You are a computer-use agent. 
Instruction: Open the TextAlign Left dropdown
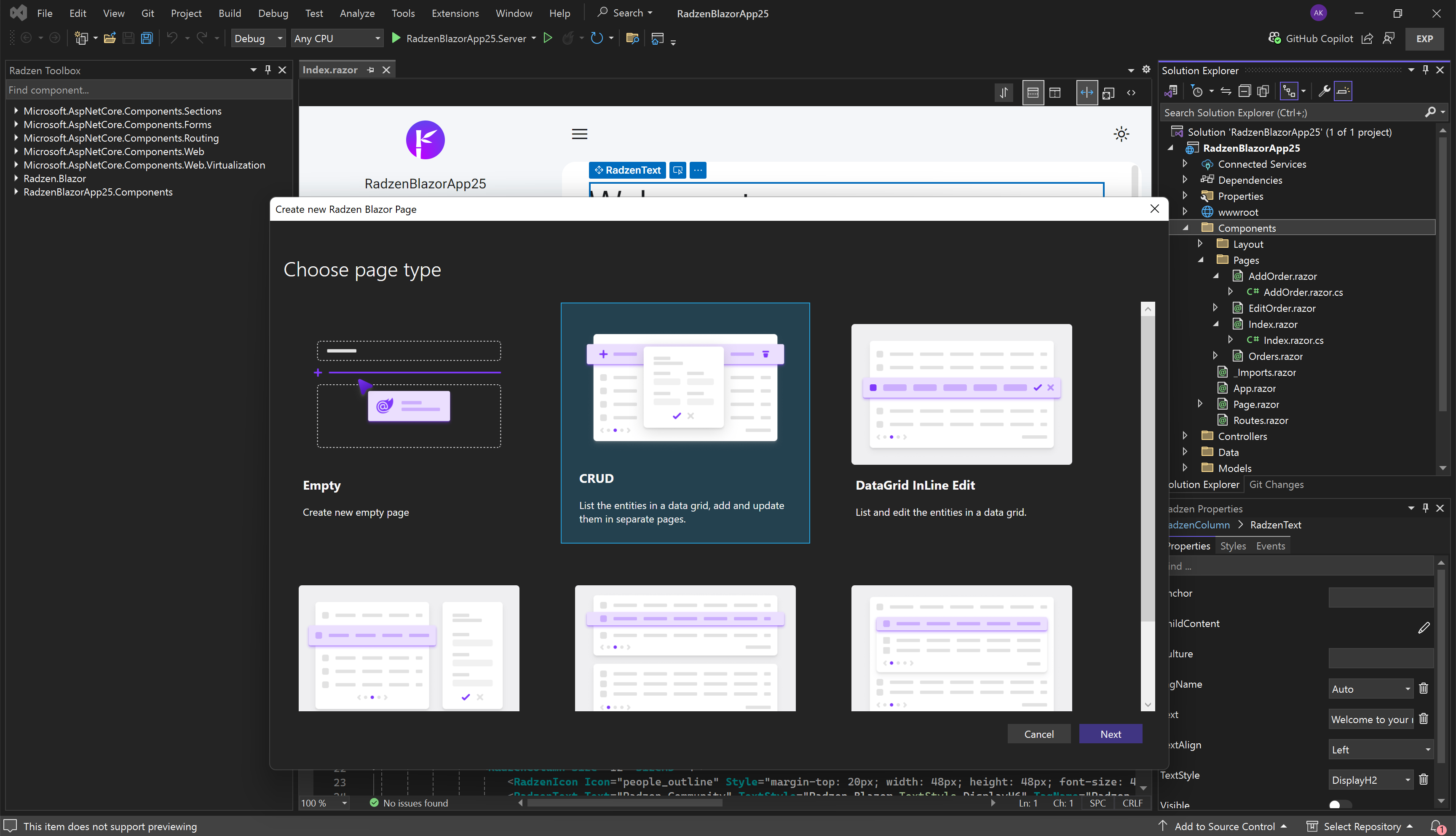[1381, 750]
